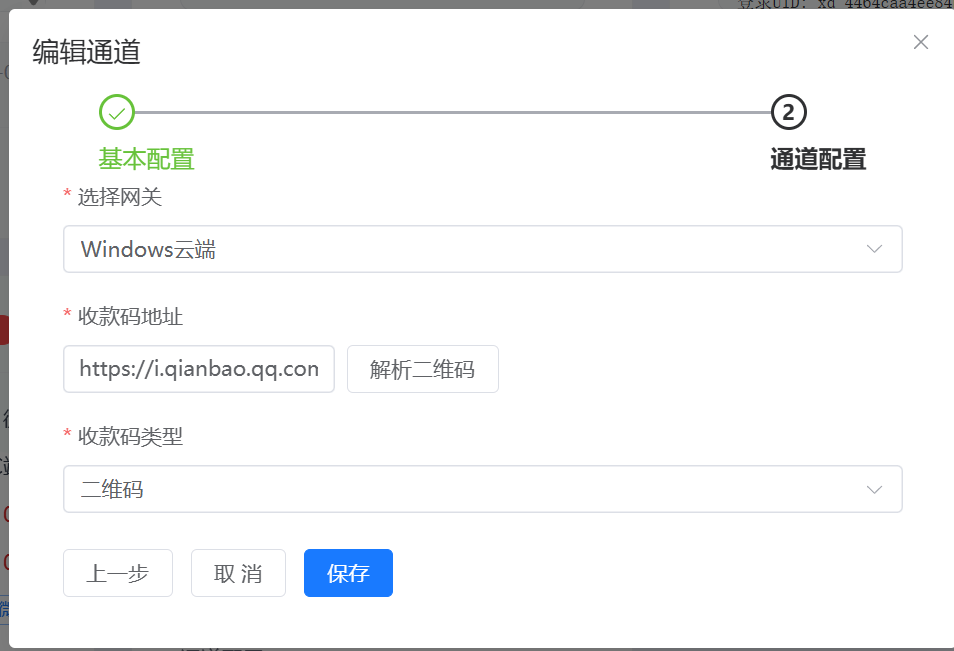Click the 基本配置 step label

(147, 159)
